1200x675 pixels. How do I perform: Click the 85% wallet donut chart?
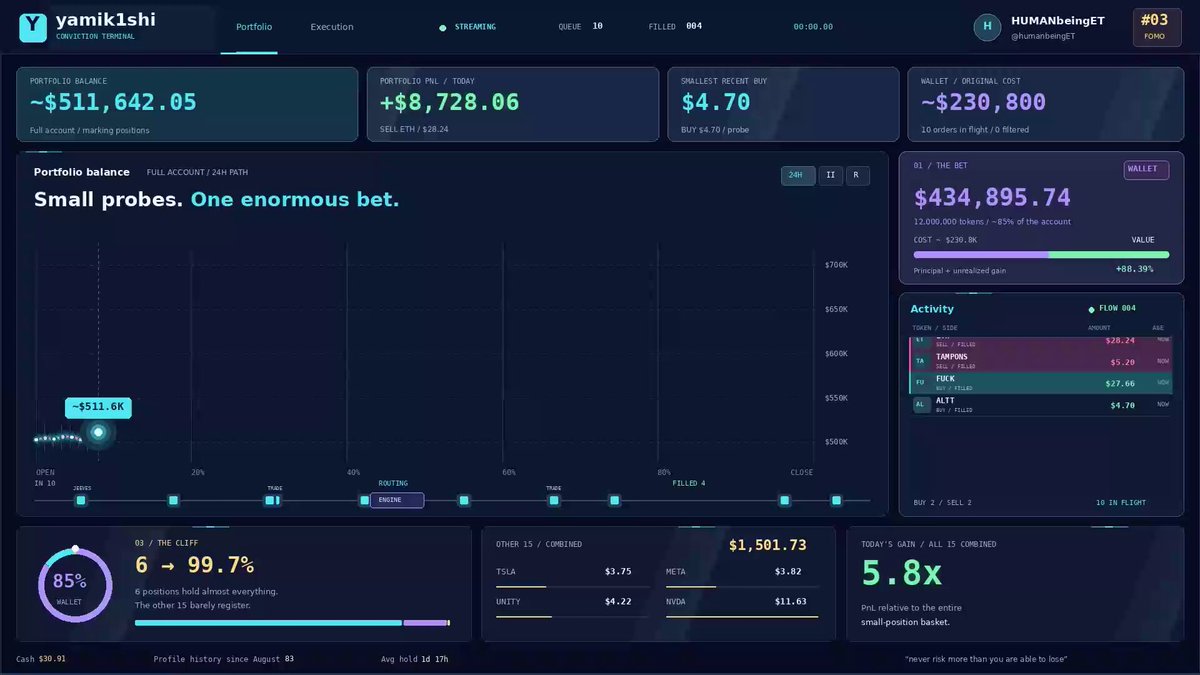75,584
